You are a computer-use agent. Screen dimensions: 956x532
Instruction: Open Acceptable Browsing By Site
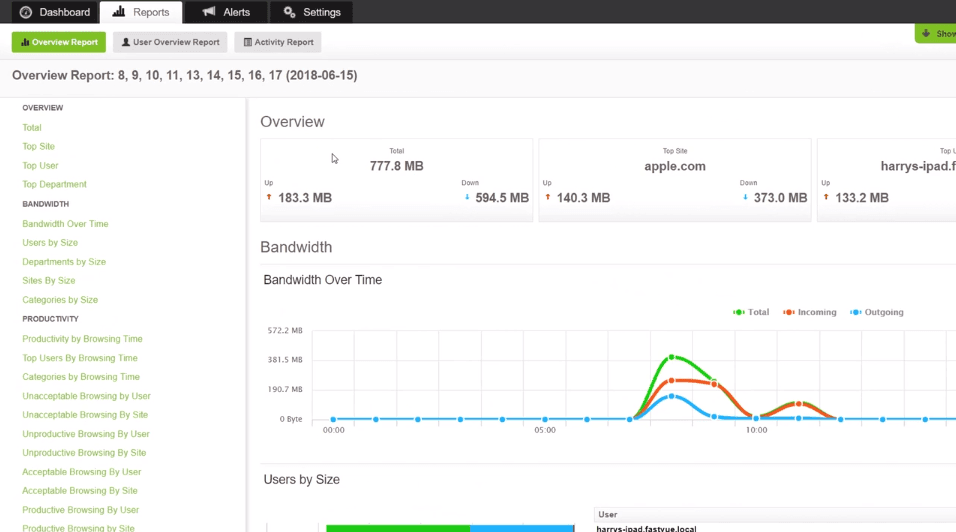(80, 491)
